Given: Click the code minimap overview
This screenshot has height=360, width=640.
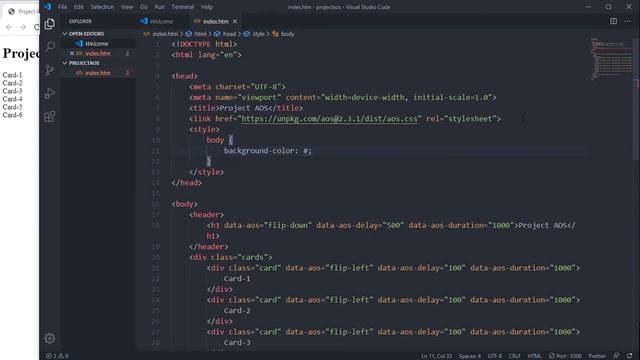Looking at the screenshot, I should pos(611,59).
